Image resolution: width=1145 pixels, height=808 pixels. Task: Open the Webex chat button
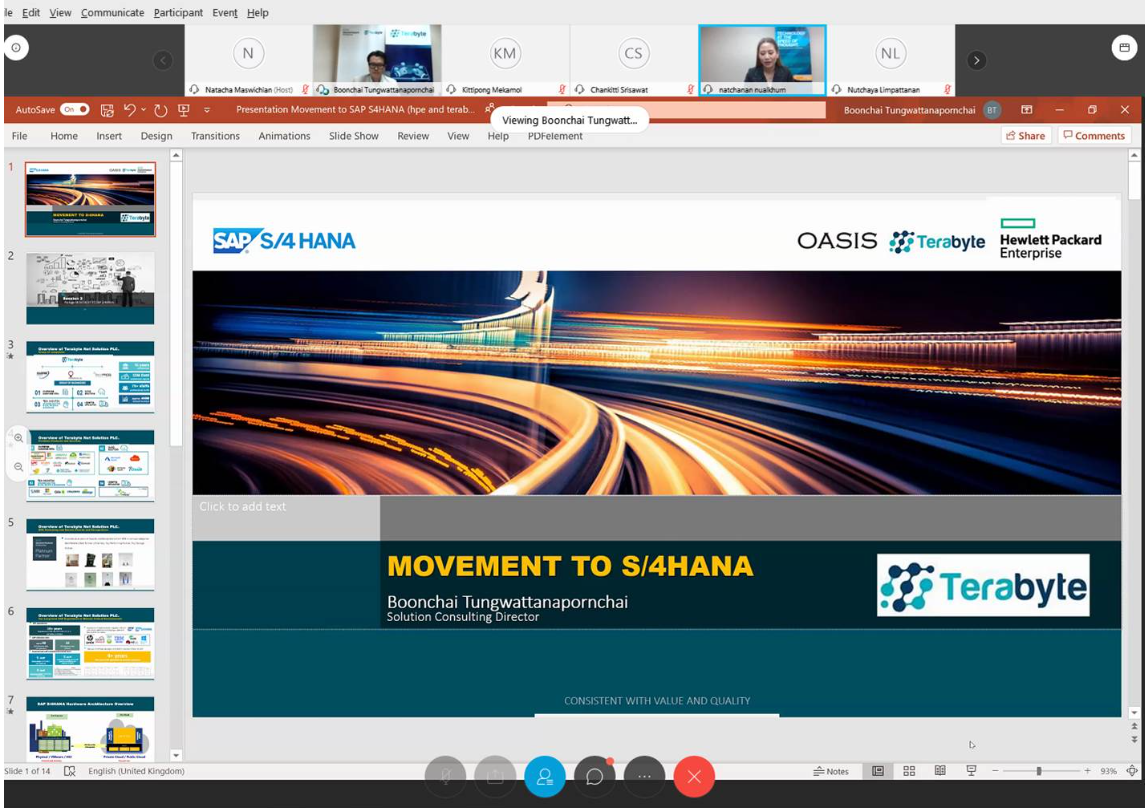[x=594, y=777]
